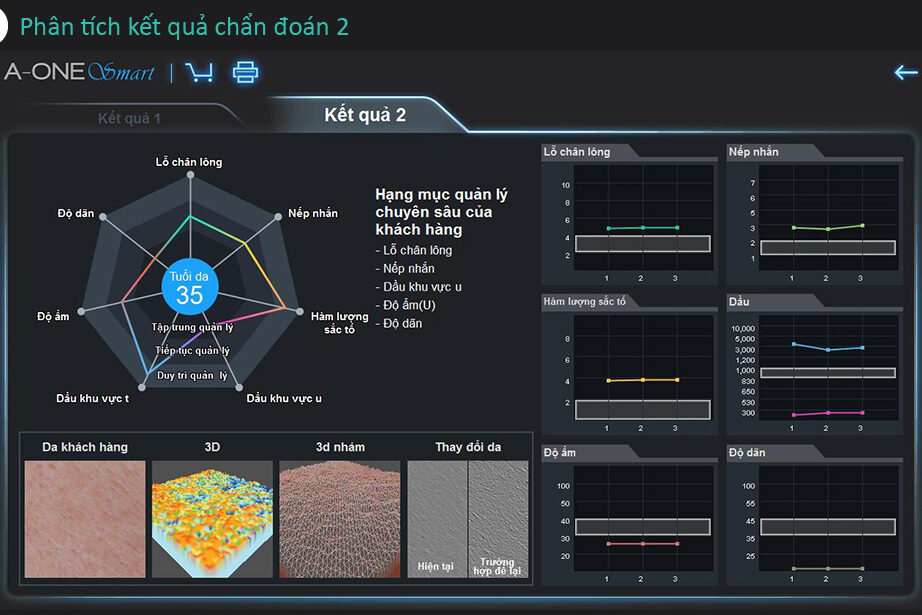Click the Trường hợp để lại image

point(499,518)
